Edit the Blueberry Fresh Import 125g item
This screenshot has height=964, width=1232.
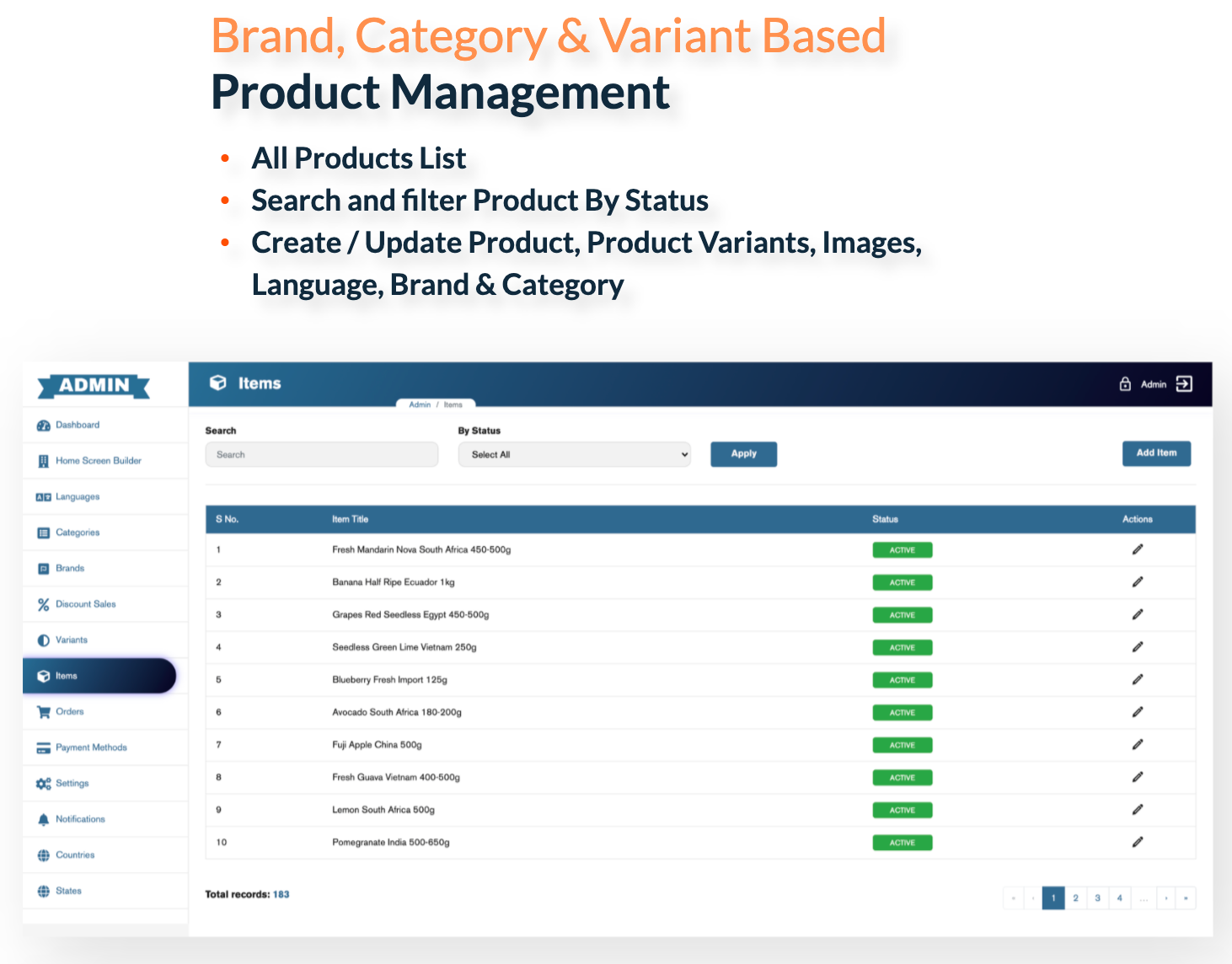click(x=1137, y=679)
